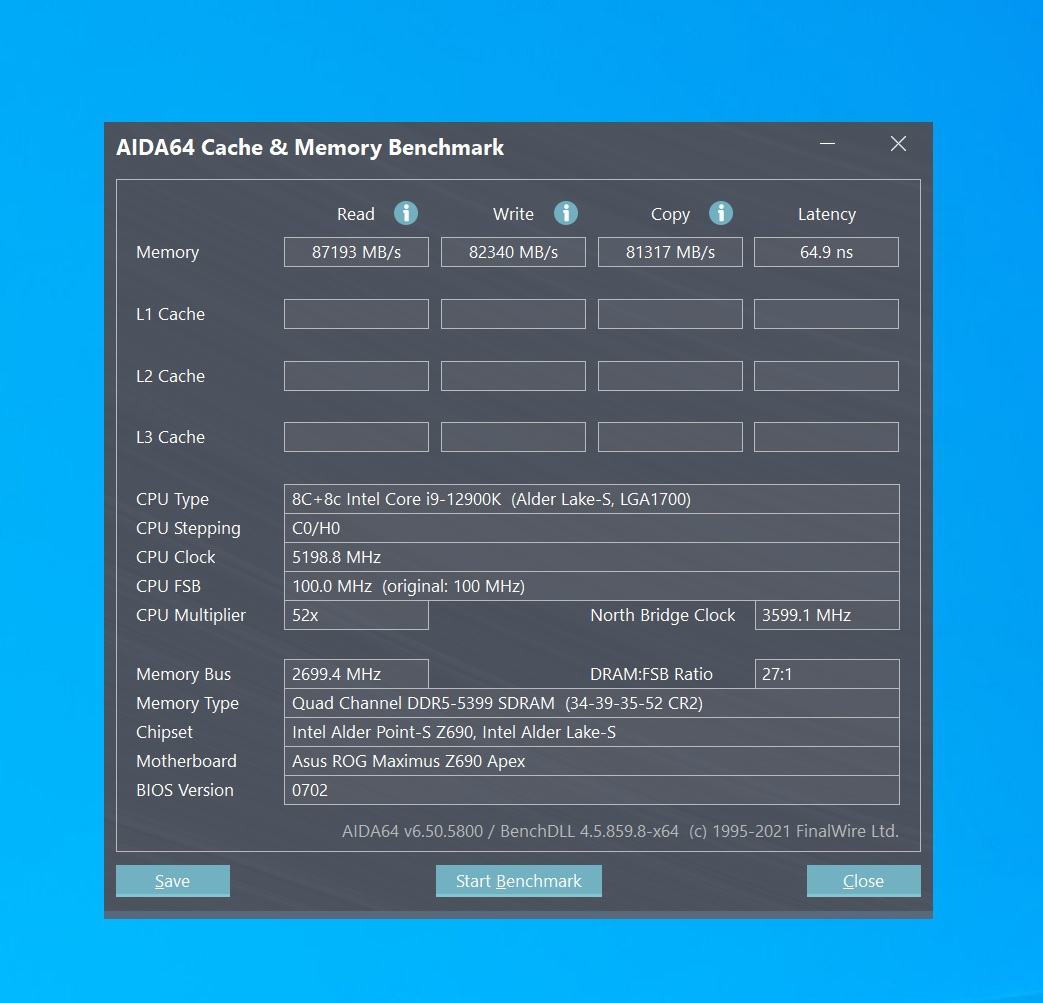This screenshot has height=1003, width=1043.
Task: Click Motherboard value Asus ROG Maximus Z690 Apex
Action: 592,761
